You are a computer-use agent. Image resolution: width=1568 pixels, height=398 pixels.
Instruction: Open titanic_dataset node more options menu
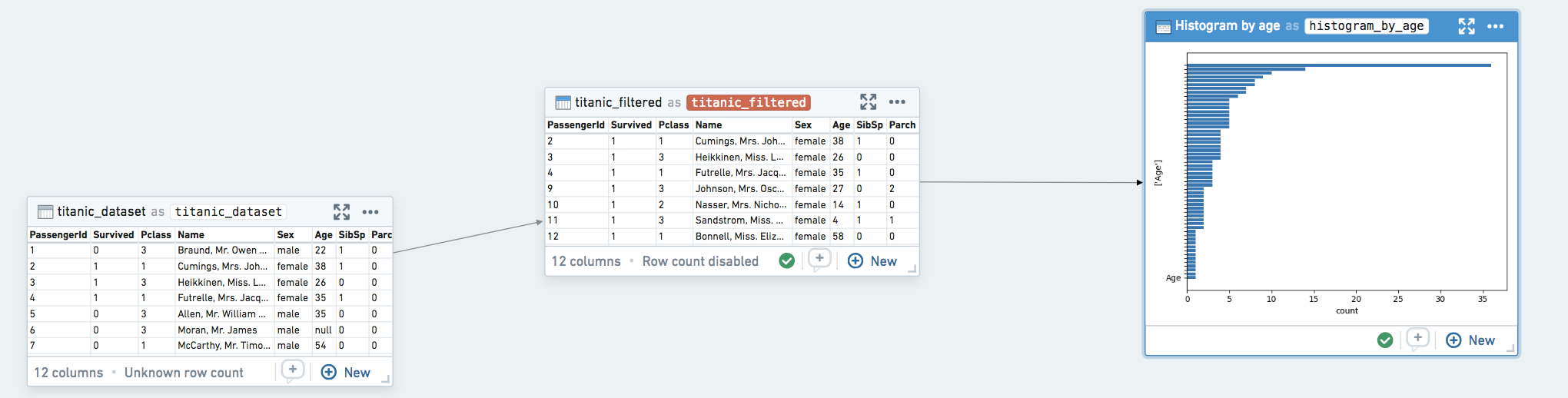[370, 212]
